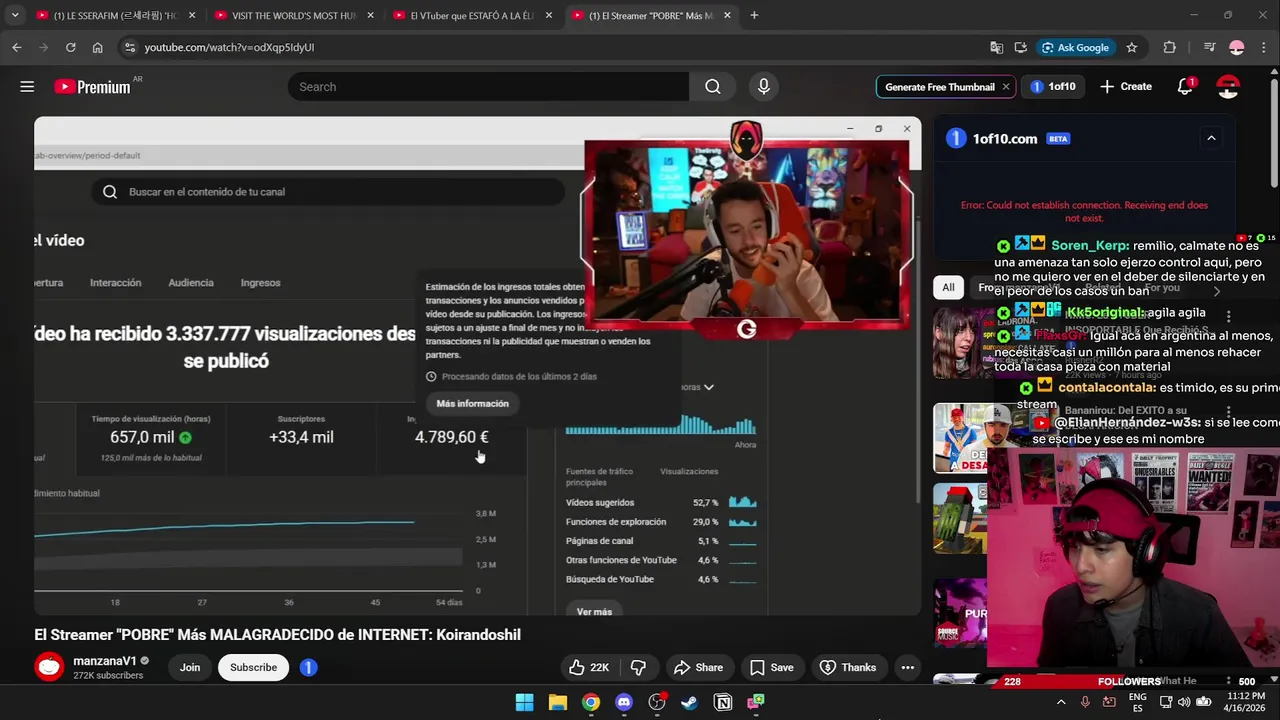This screenshot has height=720, width=1280.
Task: Select the Ingresos tab in video
Action: point(260,283)
